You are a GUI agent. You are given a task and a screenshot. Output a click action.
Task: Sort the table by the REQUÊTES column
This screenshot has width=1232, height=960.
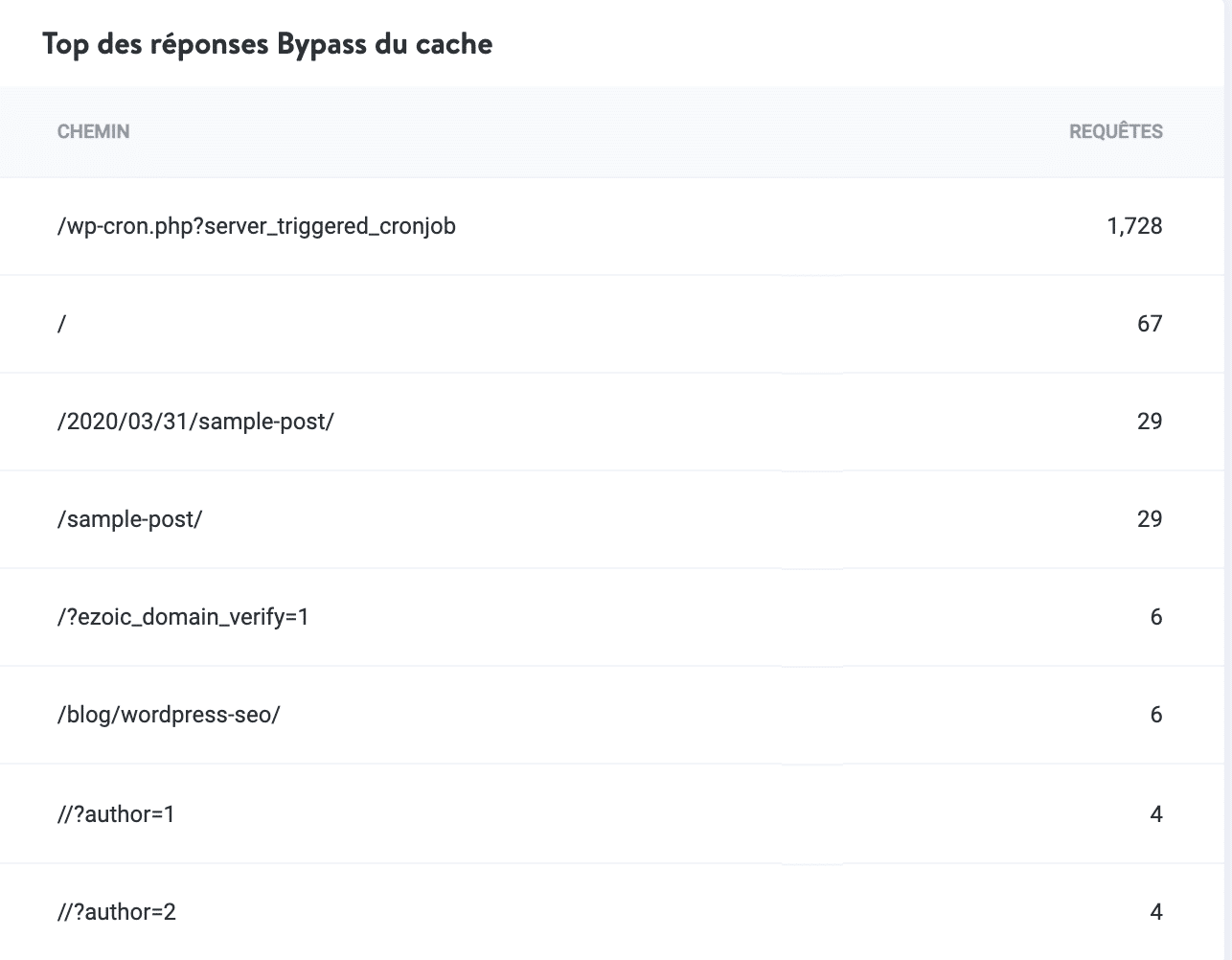tap(1116, 132)
